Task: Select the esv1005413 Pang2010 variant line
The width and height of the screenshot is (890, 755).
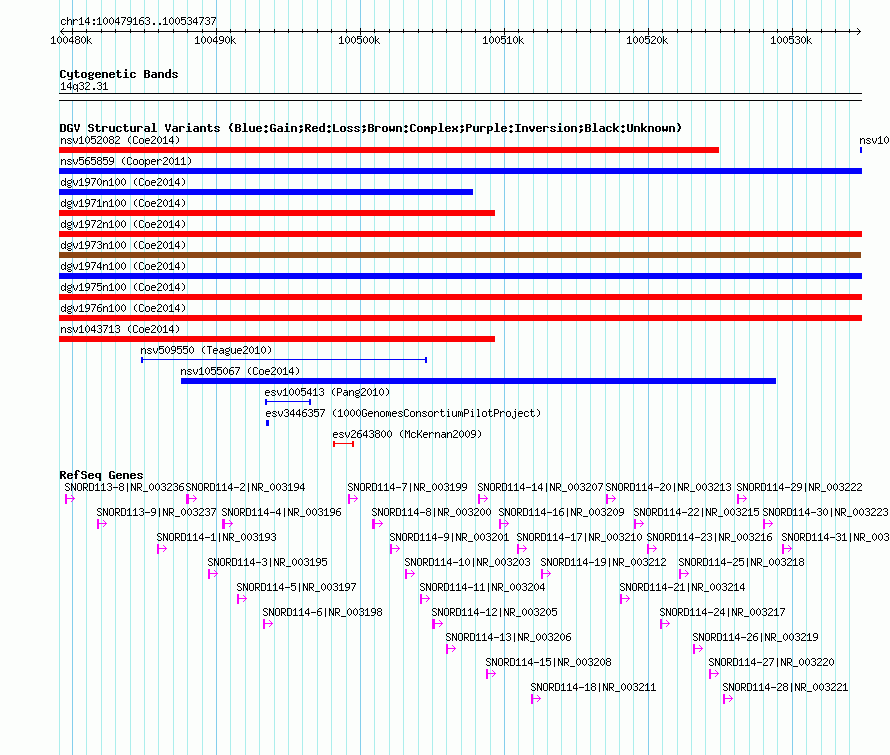Action: point(288,402)
